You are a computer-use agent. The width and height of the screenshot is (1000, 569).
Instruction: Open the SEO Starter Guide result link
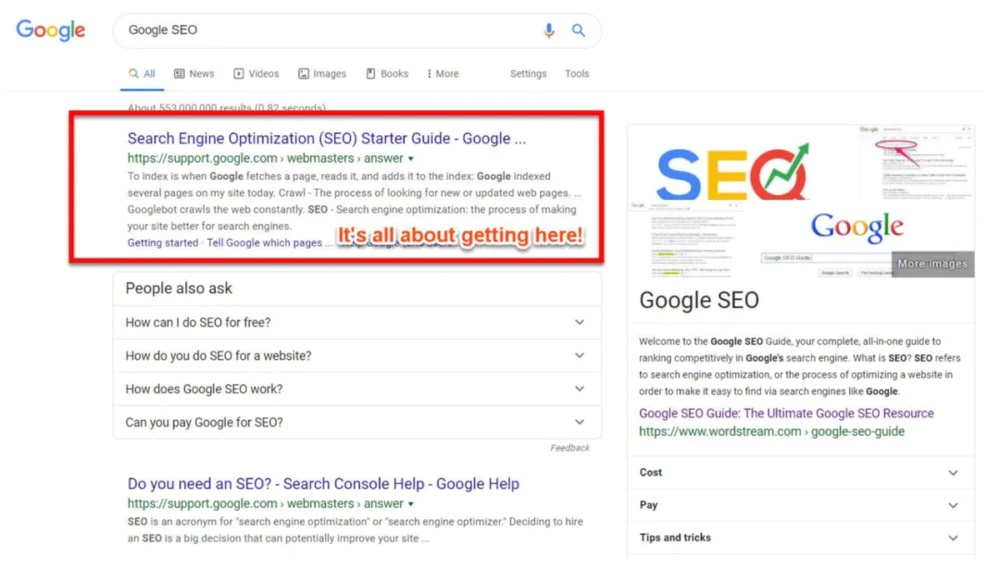pyautogui.click(x=326, y=139)
